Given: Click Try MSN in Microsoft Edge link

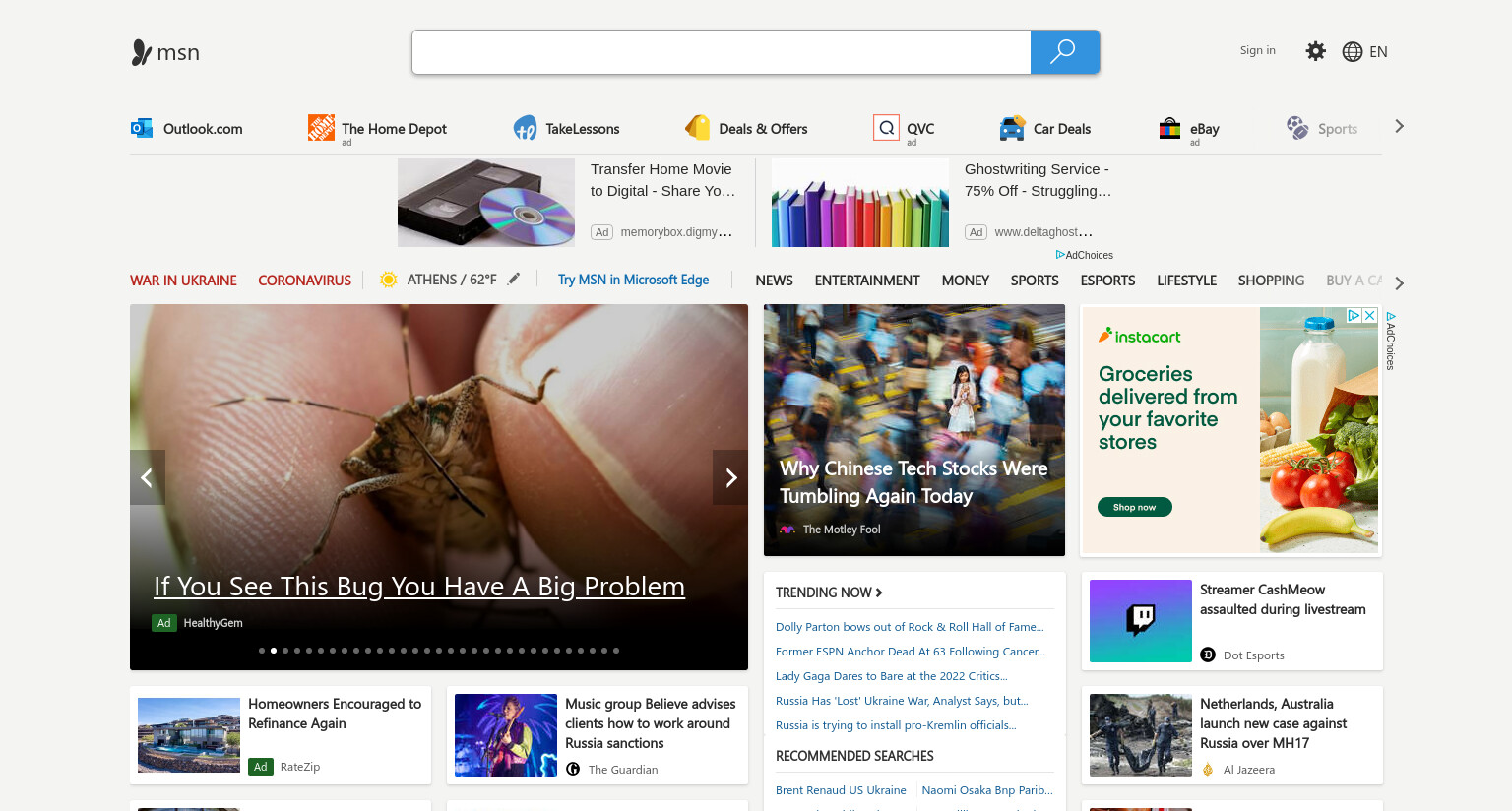Looking at the screenshot, I should point(633,280).
